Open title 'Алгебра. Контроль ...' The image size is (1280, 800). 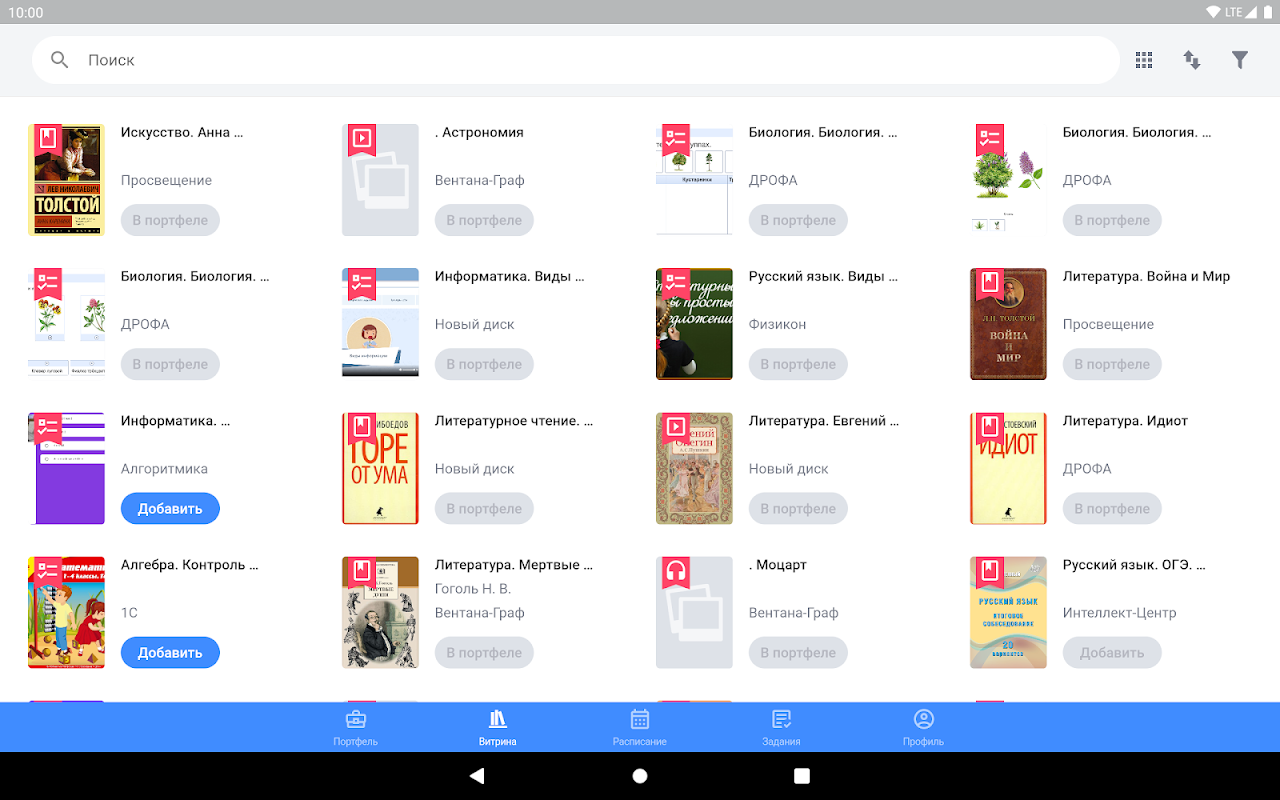pos(190,565)
